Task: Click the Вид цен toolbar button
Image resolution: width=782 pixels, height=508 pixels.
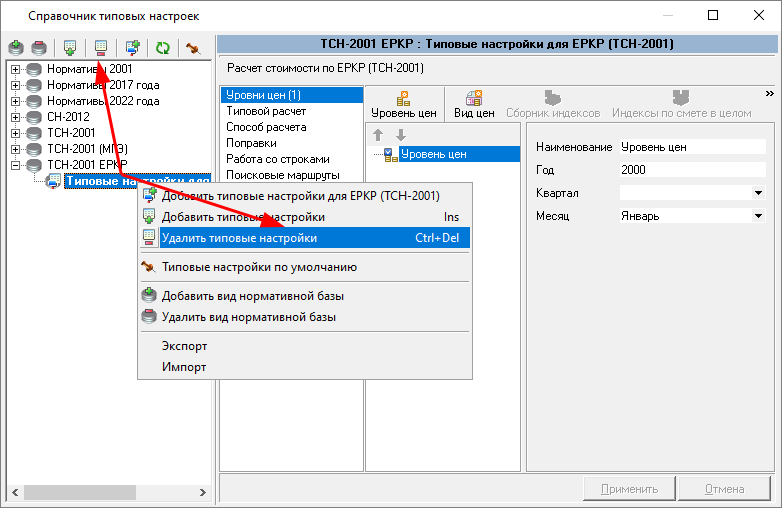Action: coord(474,104)
